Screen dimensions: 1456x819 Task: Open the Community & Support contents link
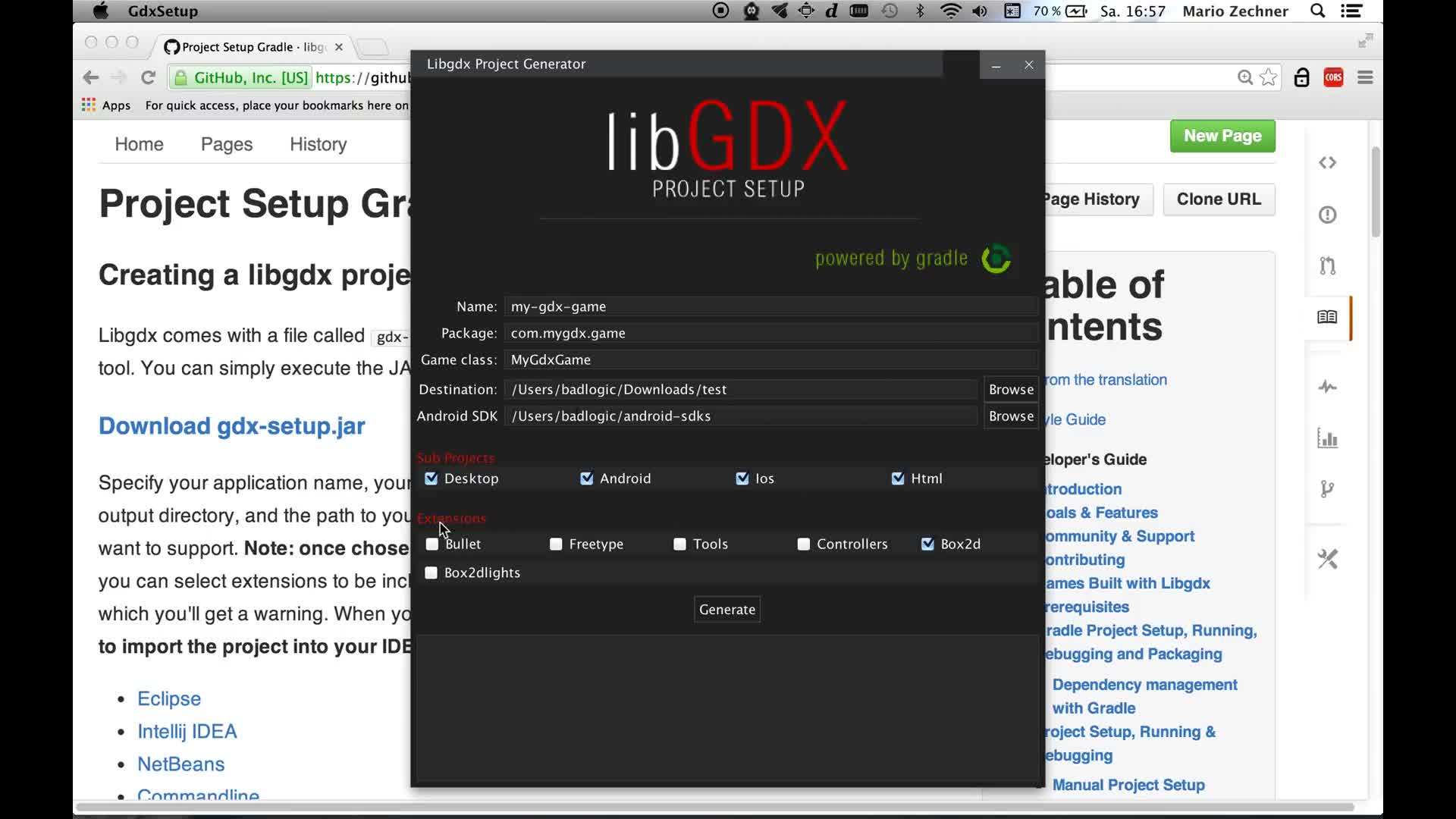(x=1120, y=536)
